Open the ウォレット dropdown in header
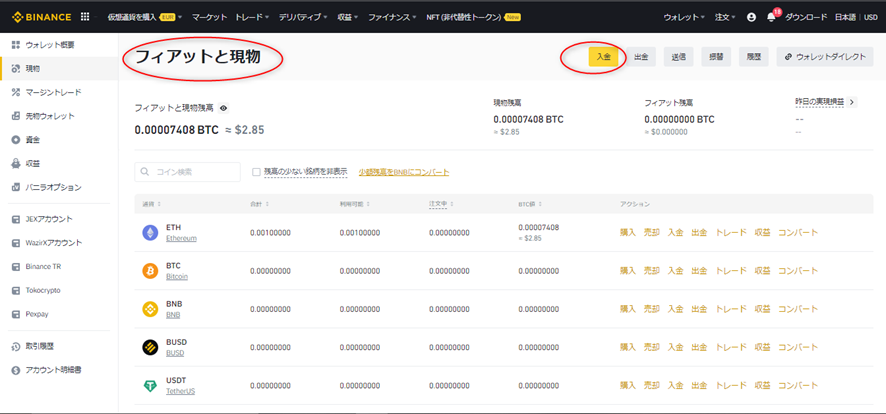The image size is (886, 414). click(x=683, y=17)
